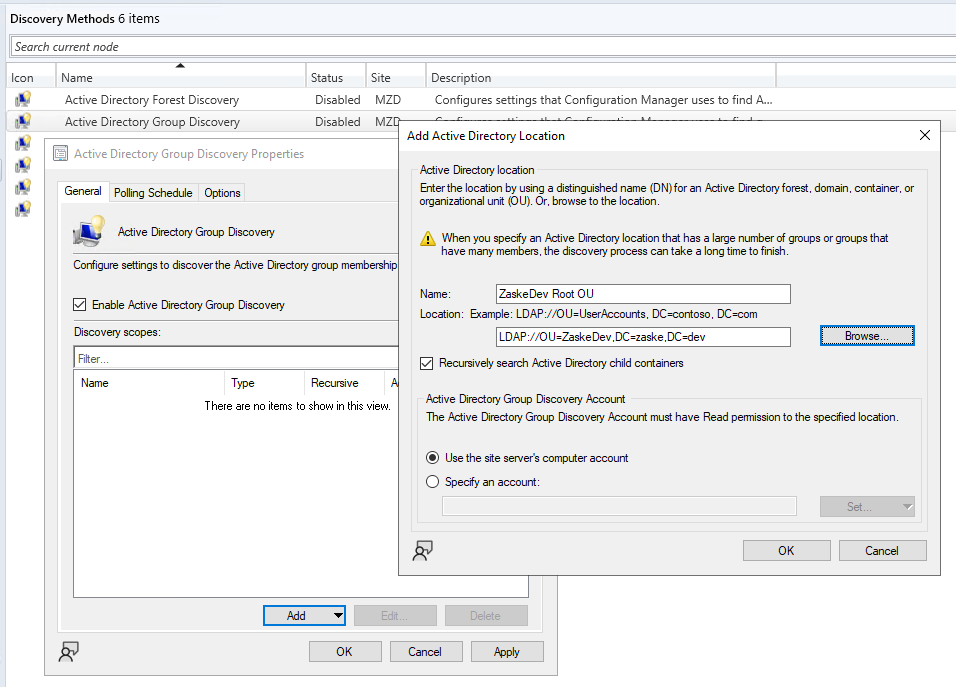Click the Active Directory Group Discovery row icon
The width and height of the screenshot is (956, 687).
pos(22,121)
